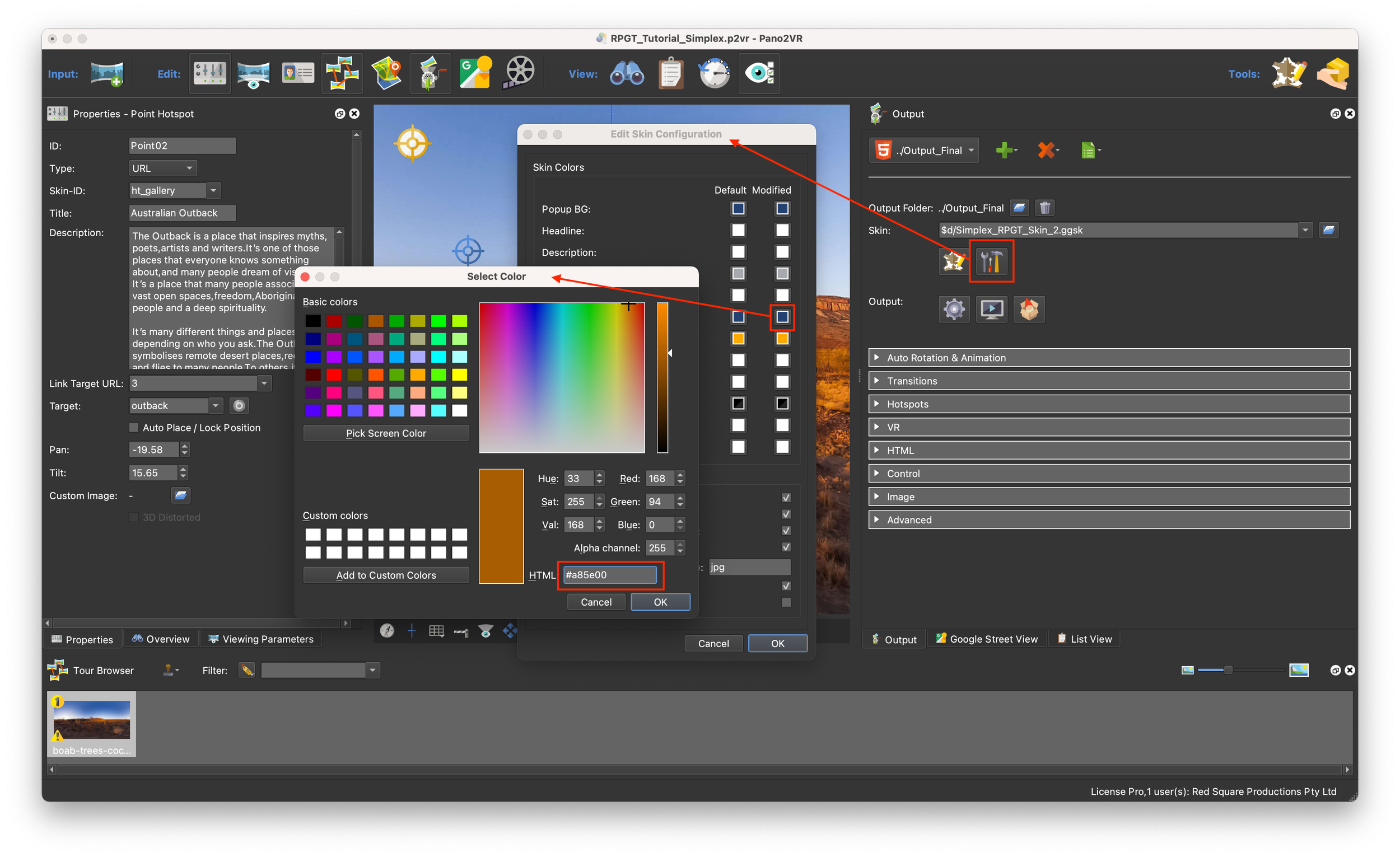The image size is (1400, 857).
Task: Open the Animation film reel icon
Action: [x=519, y=73]
